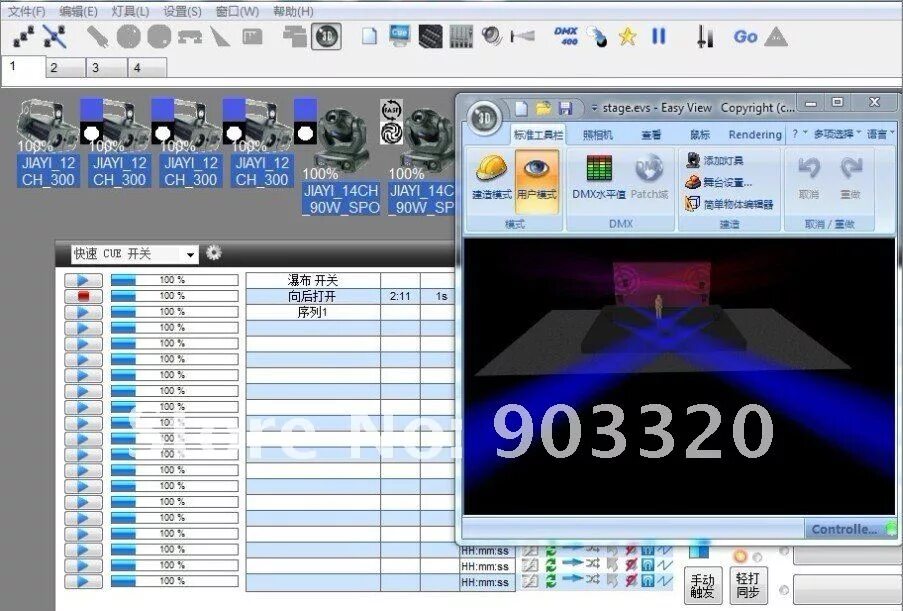Select the line shape tool in the toolbar

click(97, 37)
